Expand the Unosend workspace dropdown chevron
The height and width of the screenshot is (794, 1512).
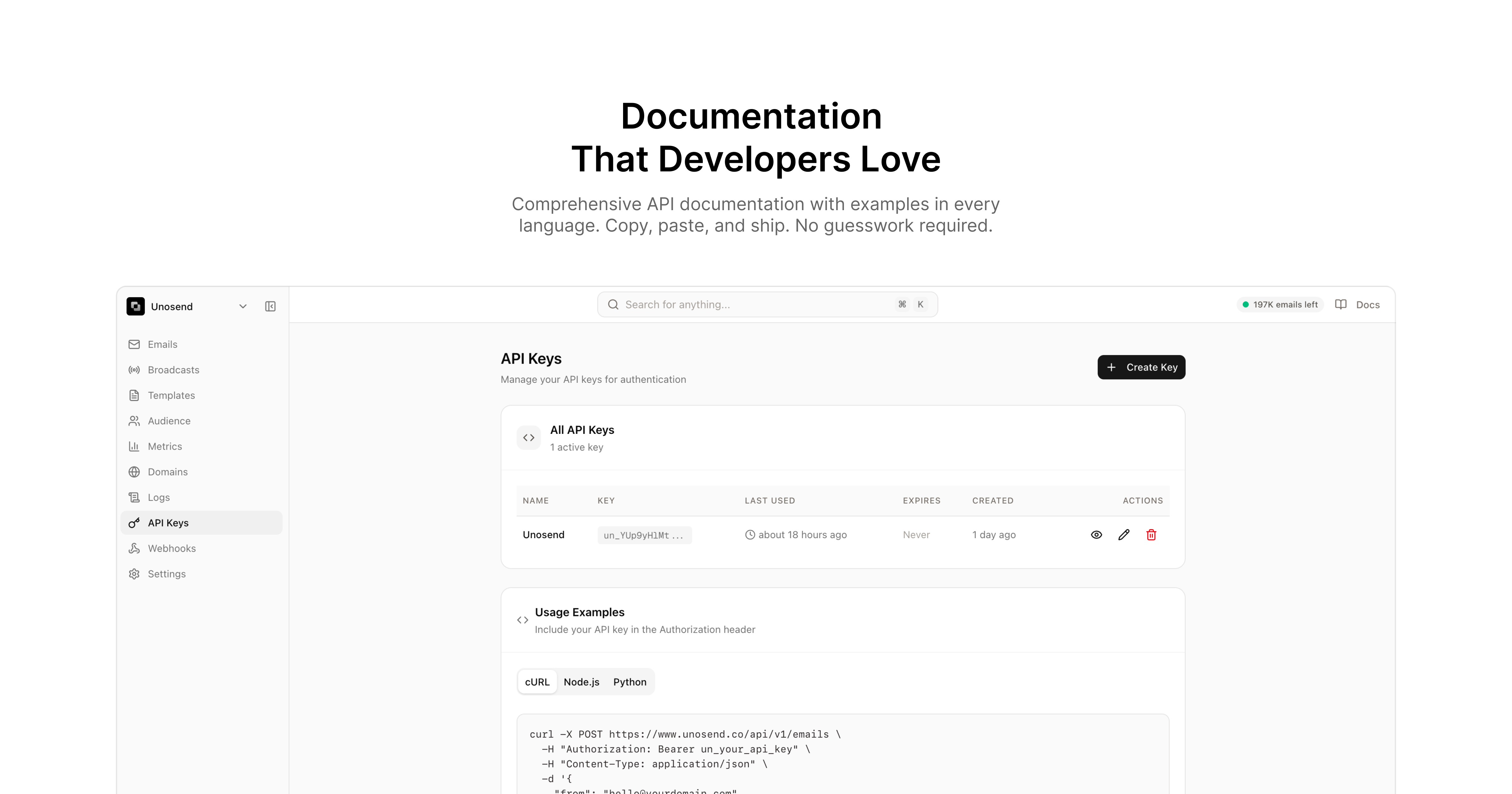[243, 306]
